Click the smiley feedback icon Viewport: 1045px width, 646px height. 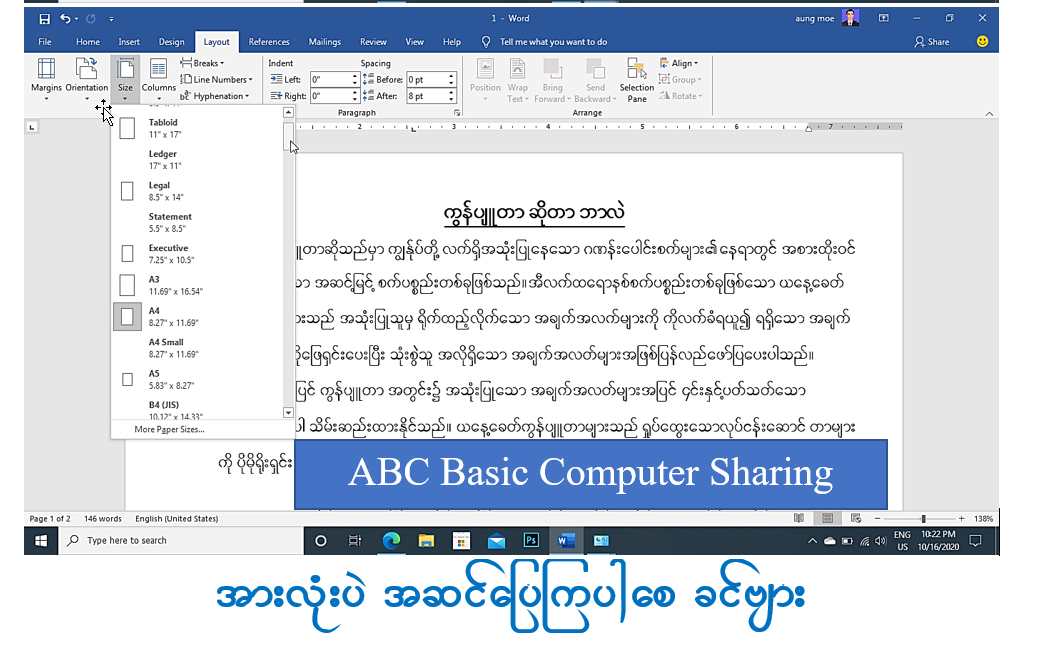click(982, 41)
